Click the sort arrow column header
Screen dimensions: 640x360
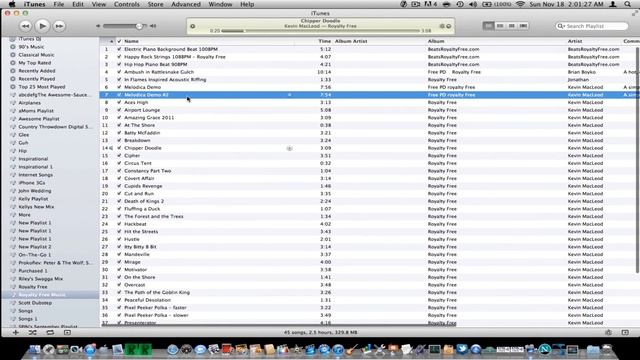(x=107, y=41)
